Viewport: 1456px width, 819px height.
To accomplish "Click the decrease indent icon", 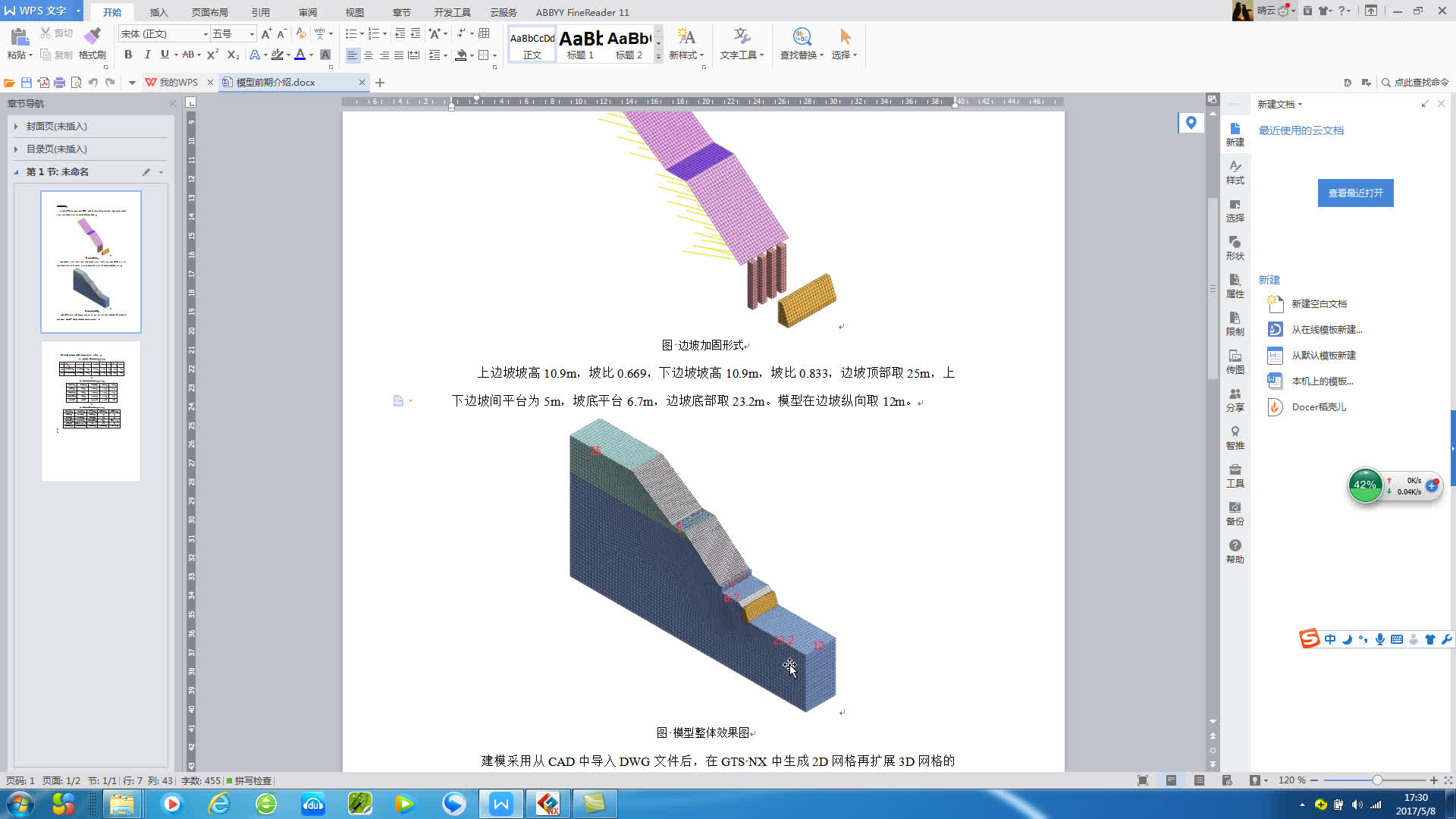I will (400, 33).
